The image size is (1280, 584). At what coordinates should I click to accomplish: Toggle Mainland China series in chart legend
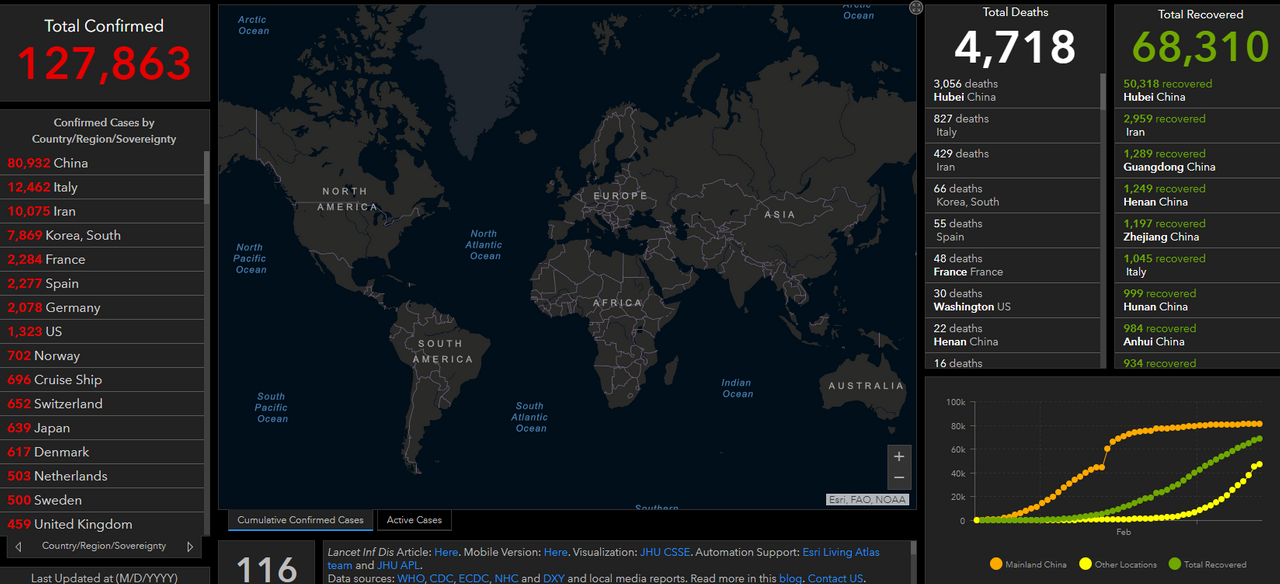click(x=1028, y=564)
